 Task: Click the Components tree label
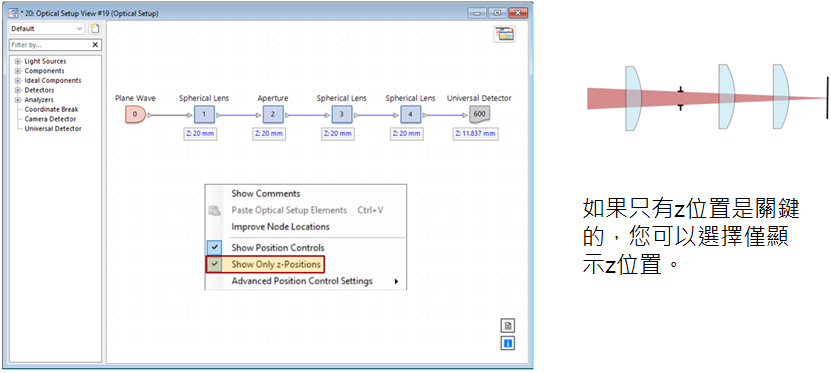pyautogui.click(x=45, y=71)
